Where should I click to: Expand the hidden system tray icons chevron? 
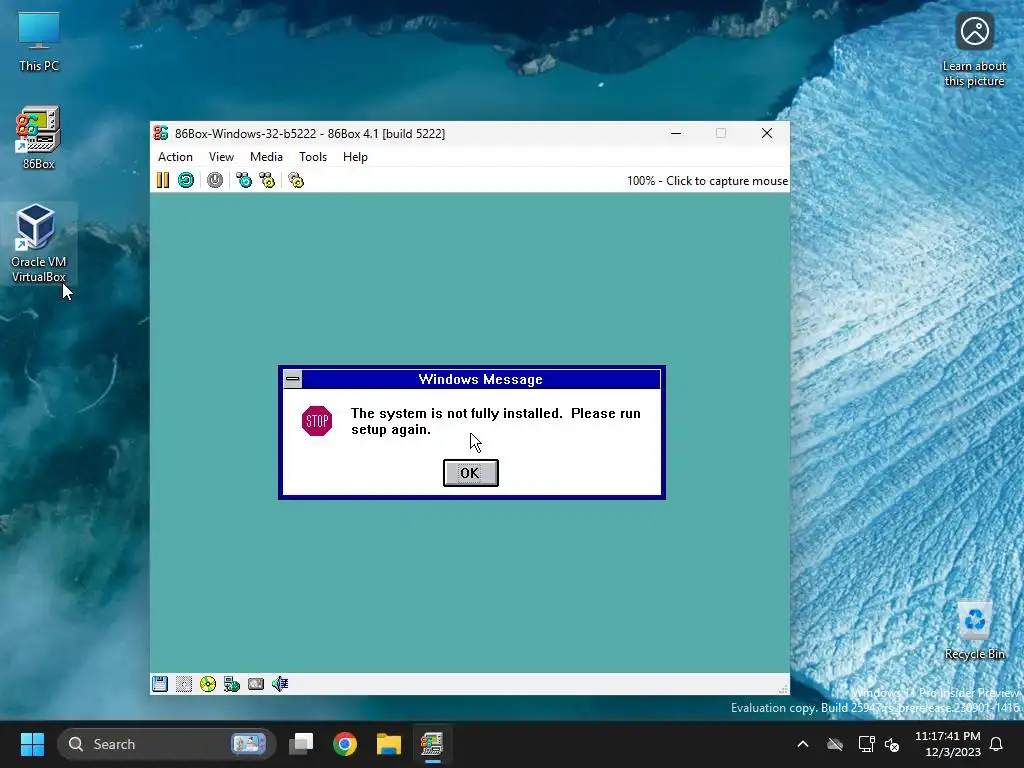pyautogui.click(x=803, y=744)
